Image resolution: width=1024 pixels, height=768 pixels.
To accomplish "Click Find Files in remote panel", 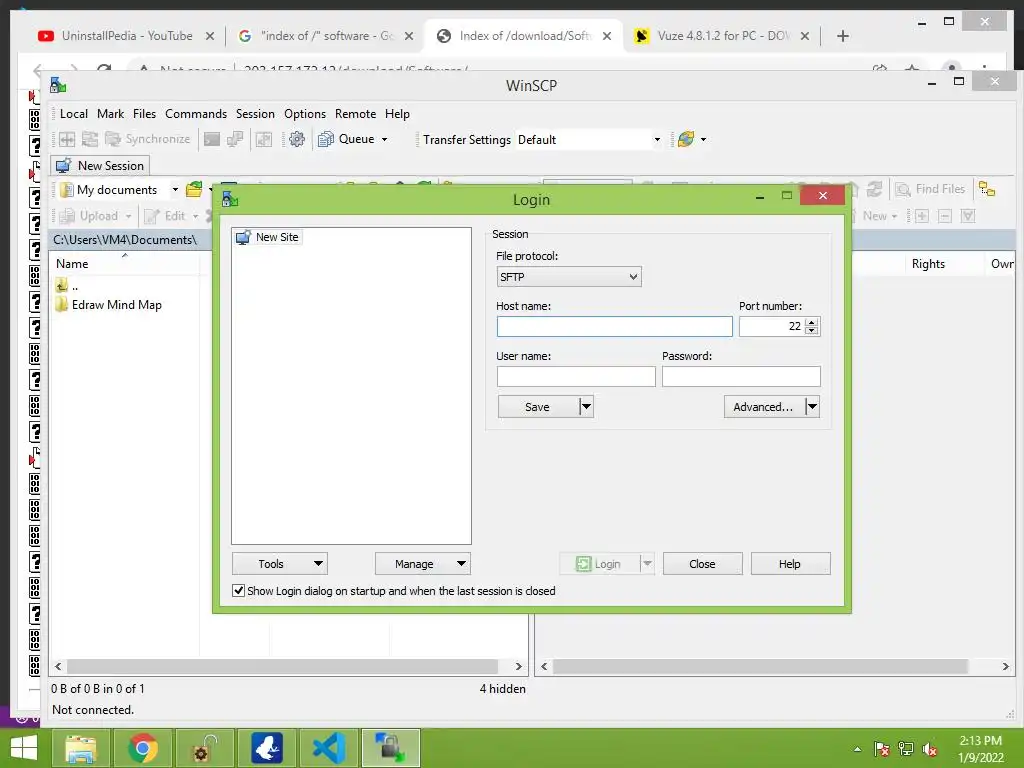I will 931,189.
